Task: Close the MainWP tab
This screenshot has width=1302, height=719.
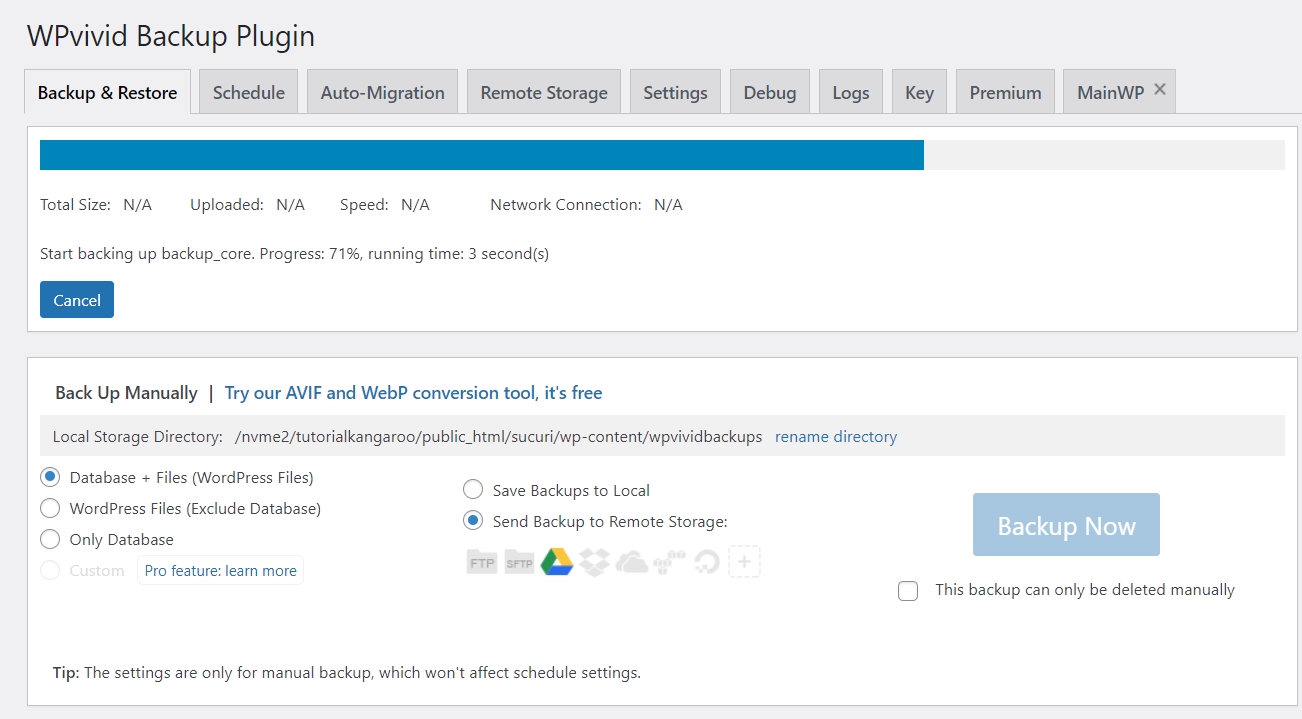Action: click(x=1160, y=88)
